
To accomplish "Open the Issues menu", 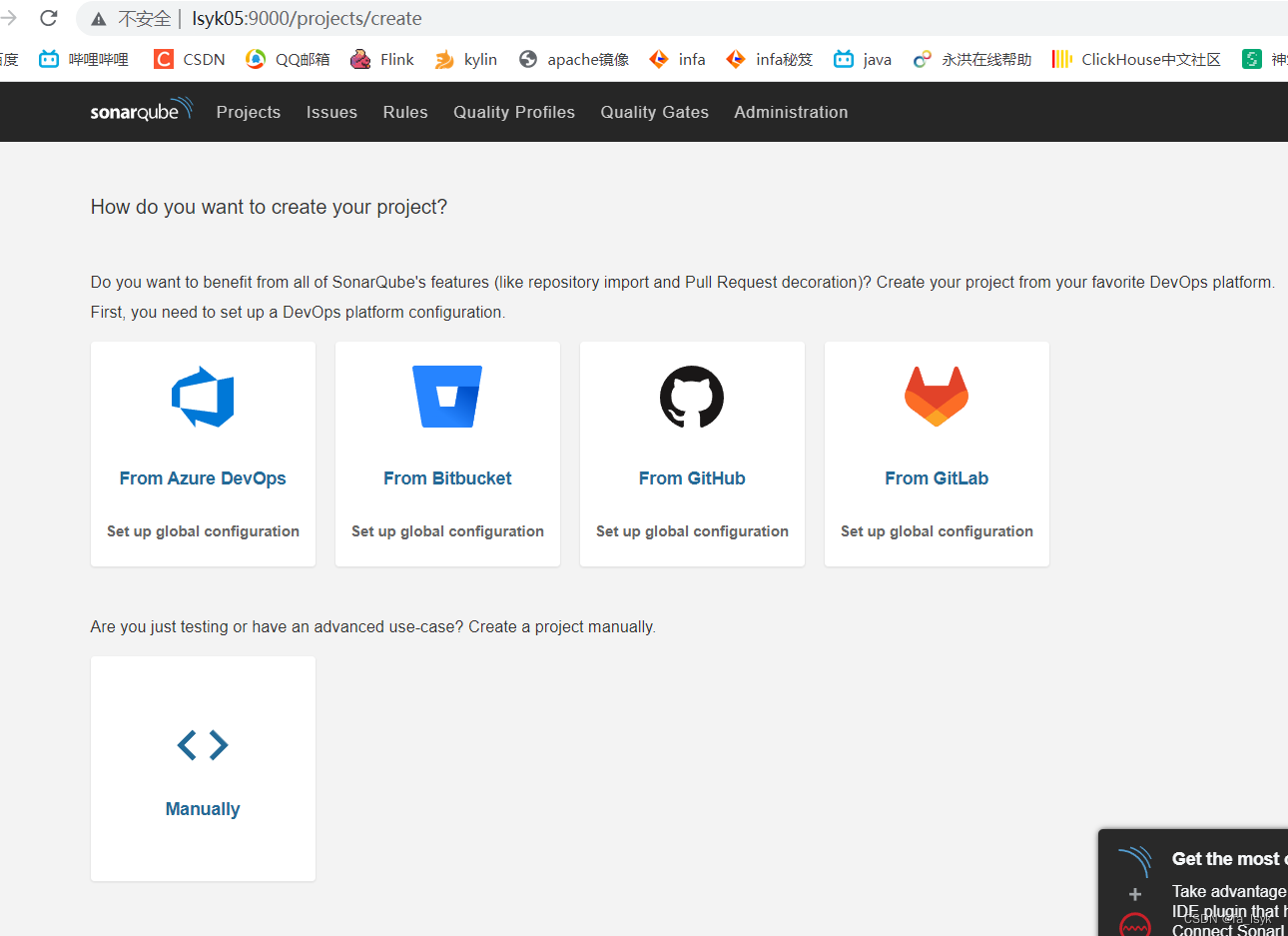I will pyautogui.click(x=331, y=112).
